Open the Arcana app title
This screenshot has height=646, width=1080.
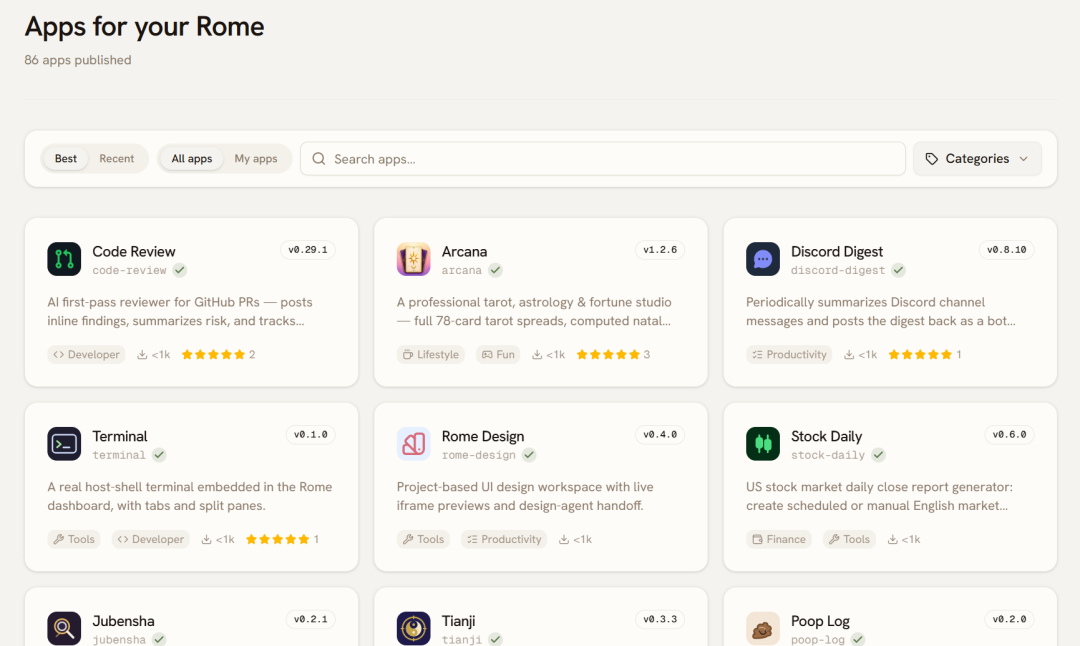[x=464, y=251]
